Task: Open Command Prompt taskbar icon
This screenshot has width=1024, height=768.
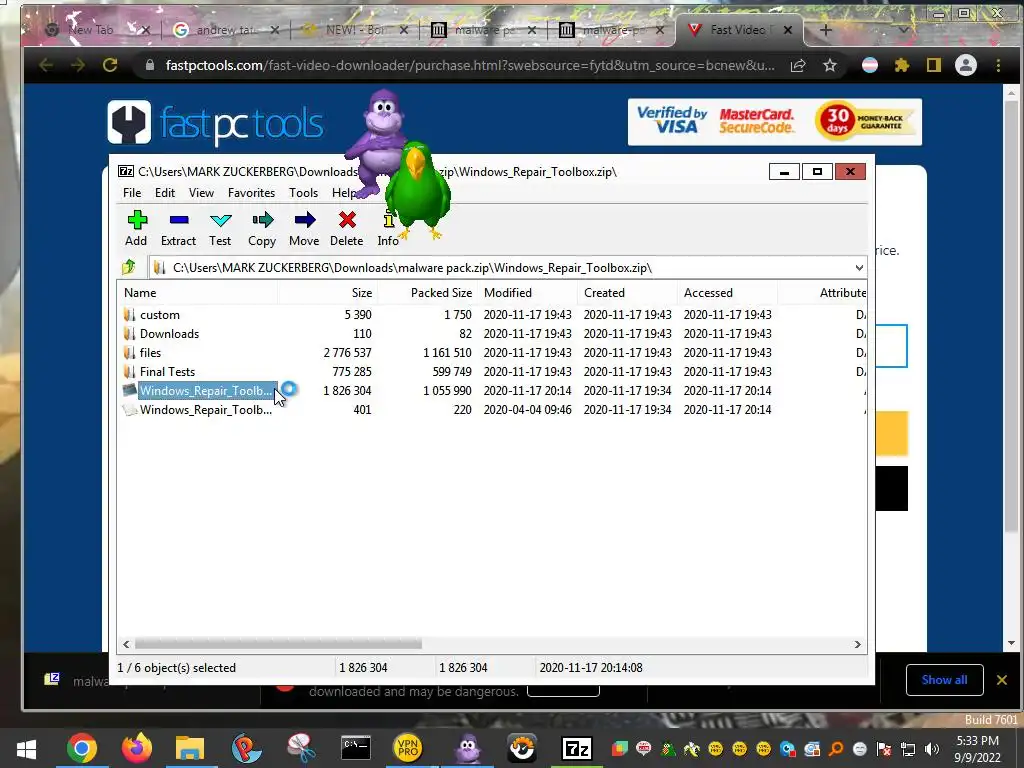Action: (x=356, y=748)
